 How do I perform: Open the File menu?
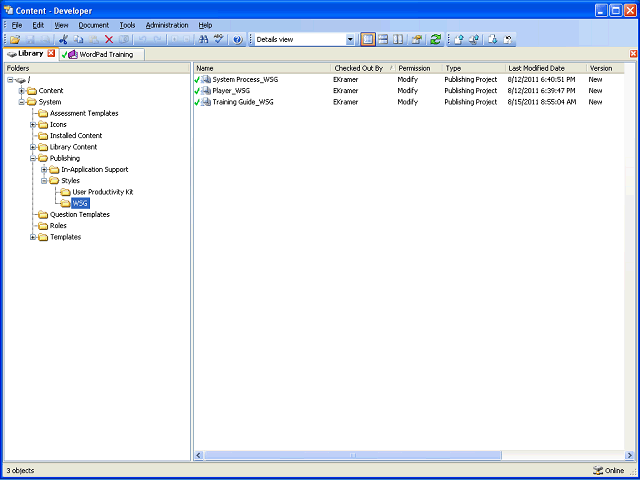tap(17, 25)
